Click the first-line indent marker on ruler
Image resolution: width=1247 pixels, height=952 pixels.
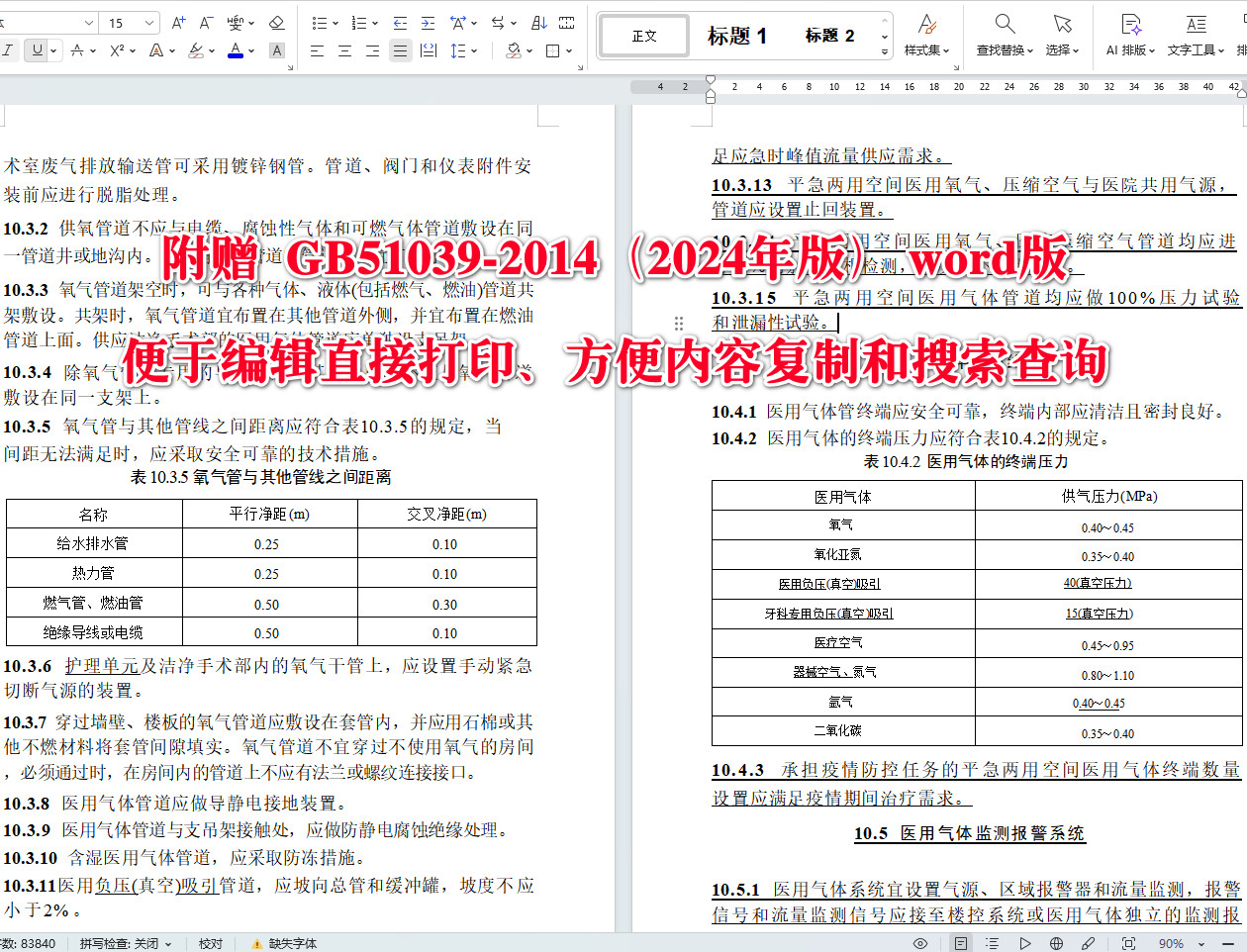(x=711, y=80)
